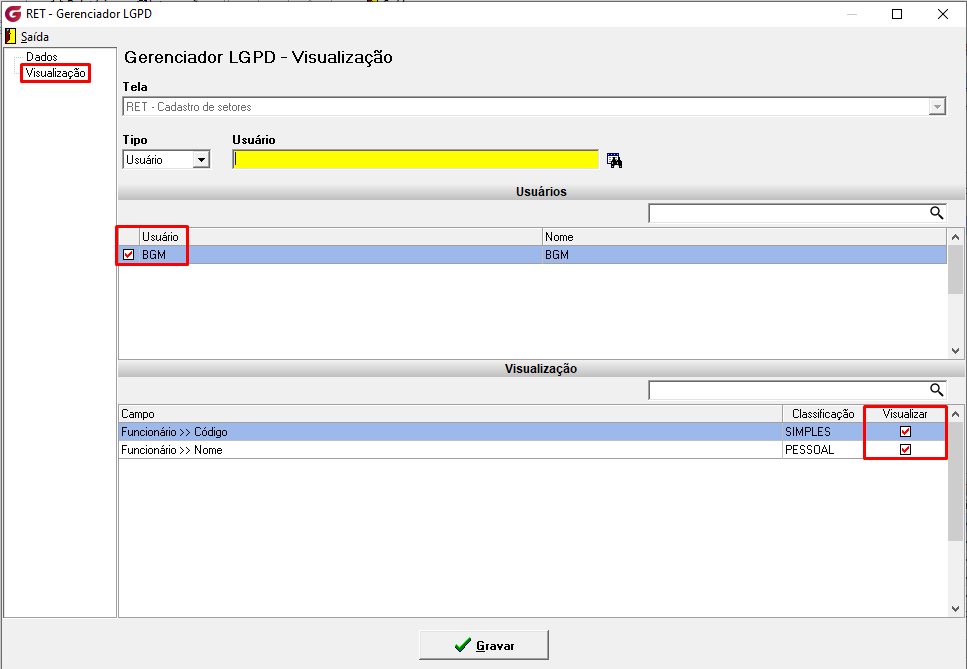Click the Classificação column header

pyautogui.click(x=823, y=414)
